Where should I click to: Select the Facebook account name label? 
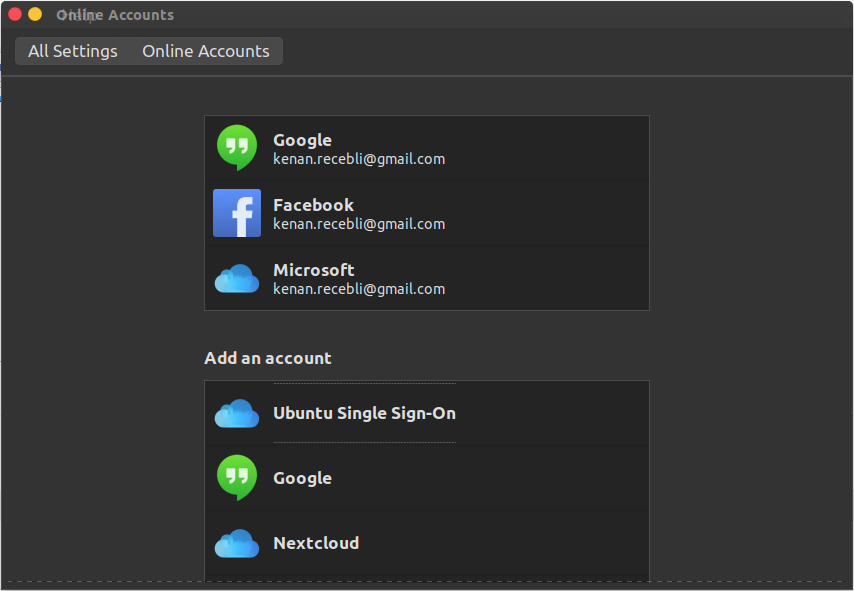click(313, 205)
